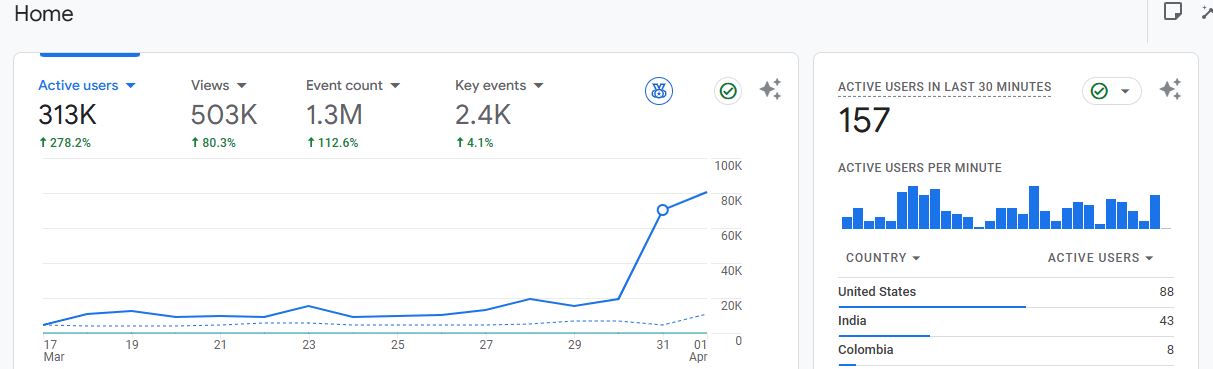
Task: Click the note icon beside Home header
Action: (x=1173, y=12)
